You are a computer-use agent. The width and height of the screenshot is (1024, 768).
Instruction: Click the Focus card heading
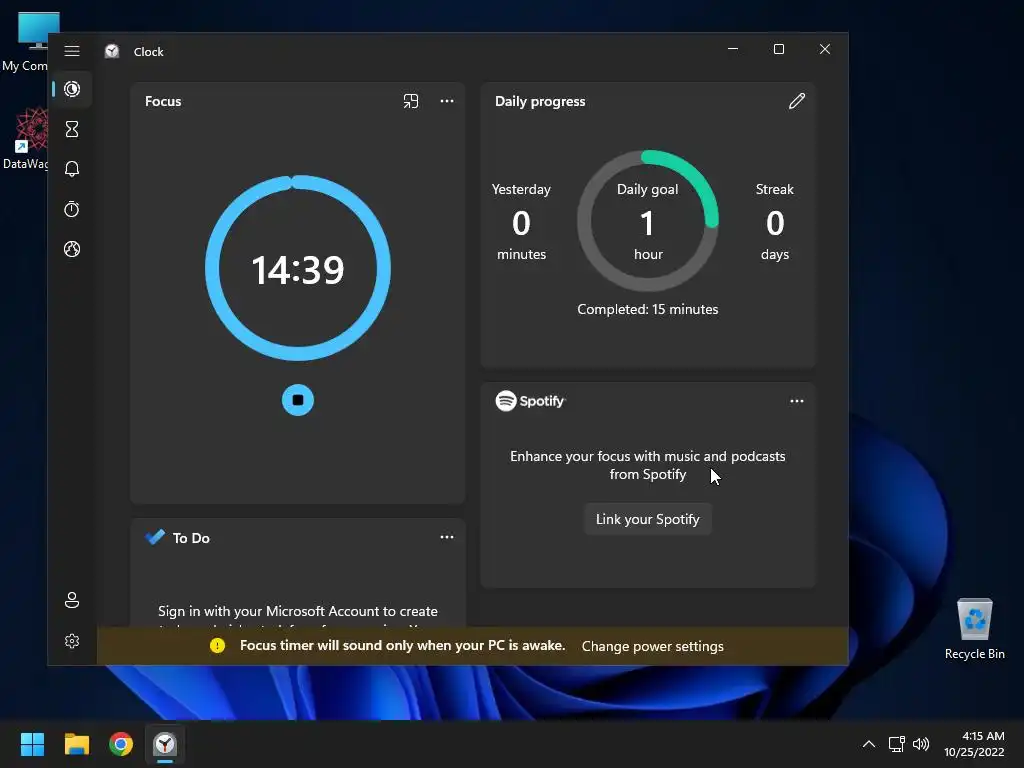(163, 101)
